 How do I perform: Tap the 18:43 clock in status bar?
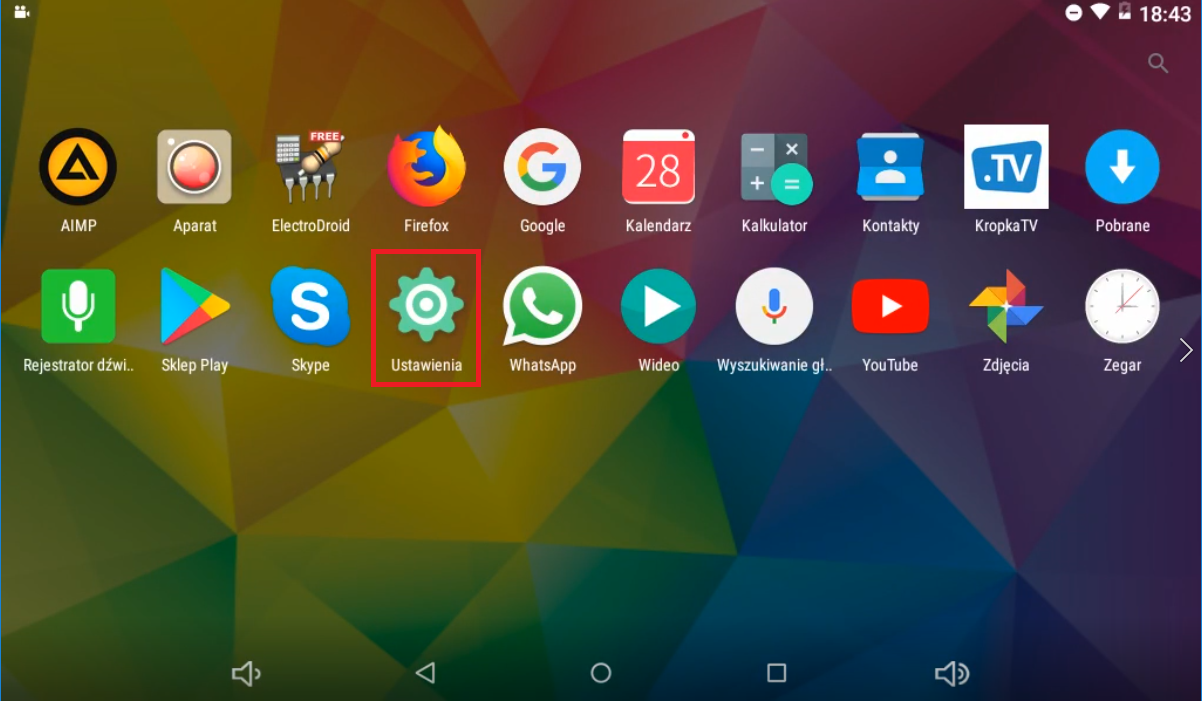click(1166, 14)
